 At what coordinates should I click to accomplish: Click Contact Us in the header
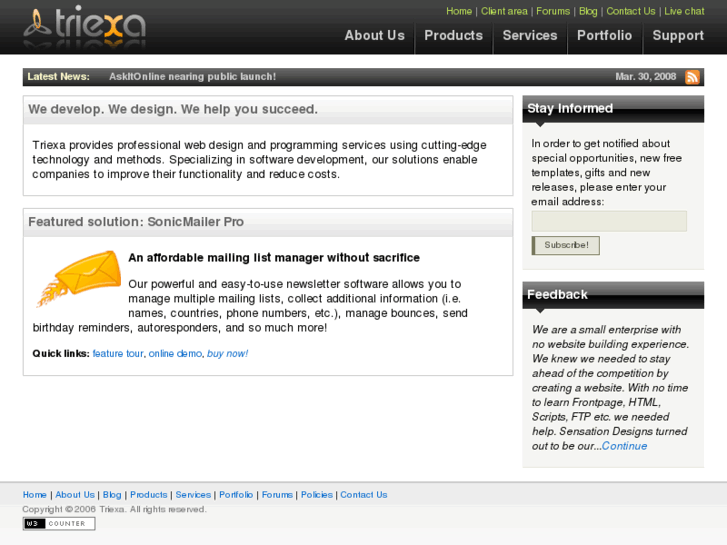pyautogui.click(x=631, y=11)
